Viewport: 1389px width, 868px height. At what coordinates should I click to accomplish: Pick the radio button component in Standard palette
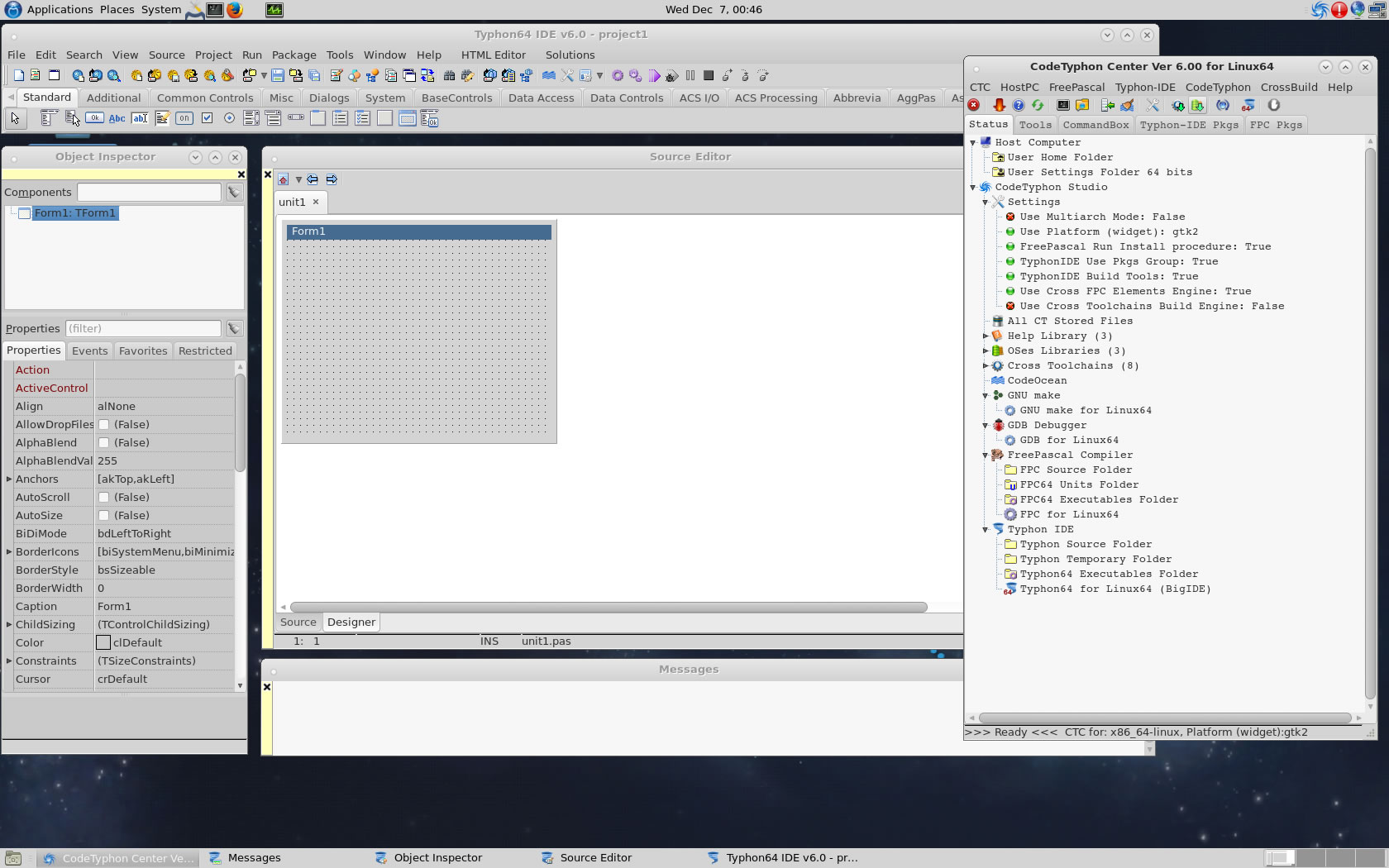(x=229, y=118)
